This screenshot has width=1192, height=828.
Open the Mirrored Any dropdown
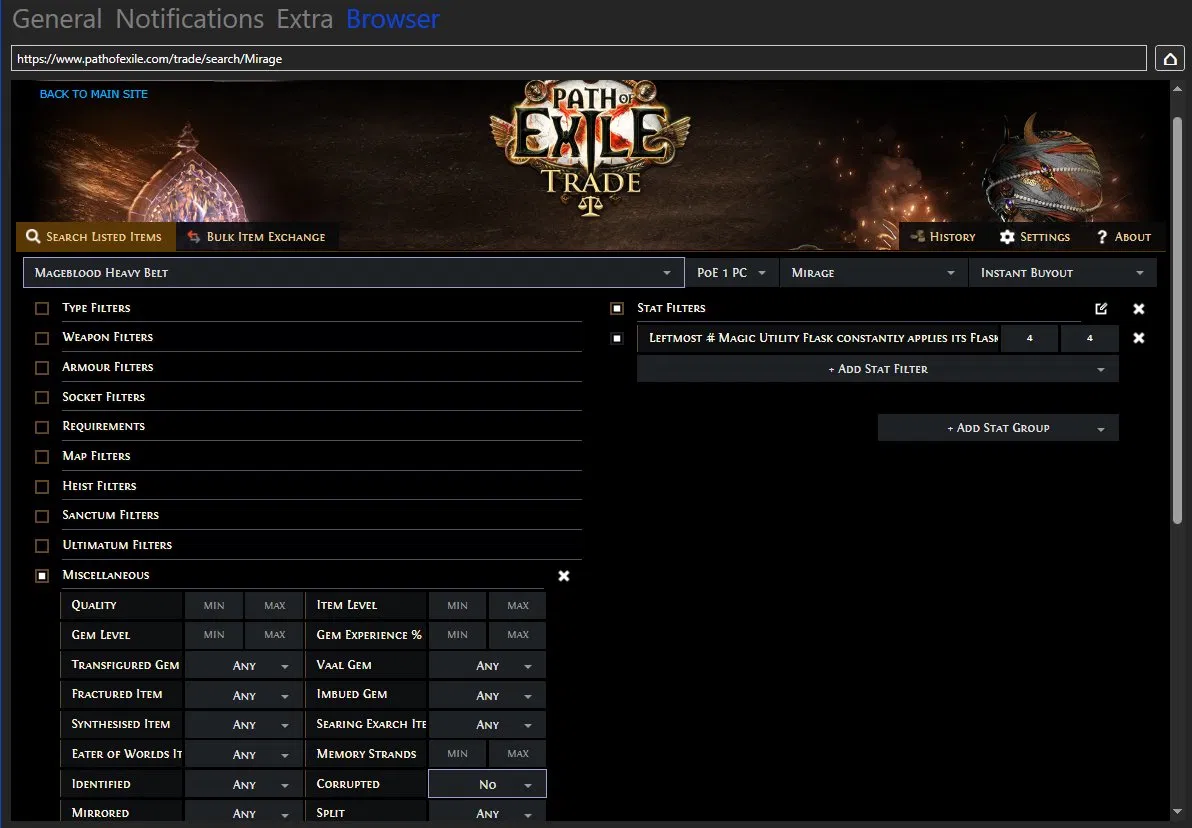243,811
